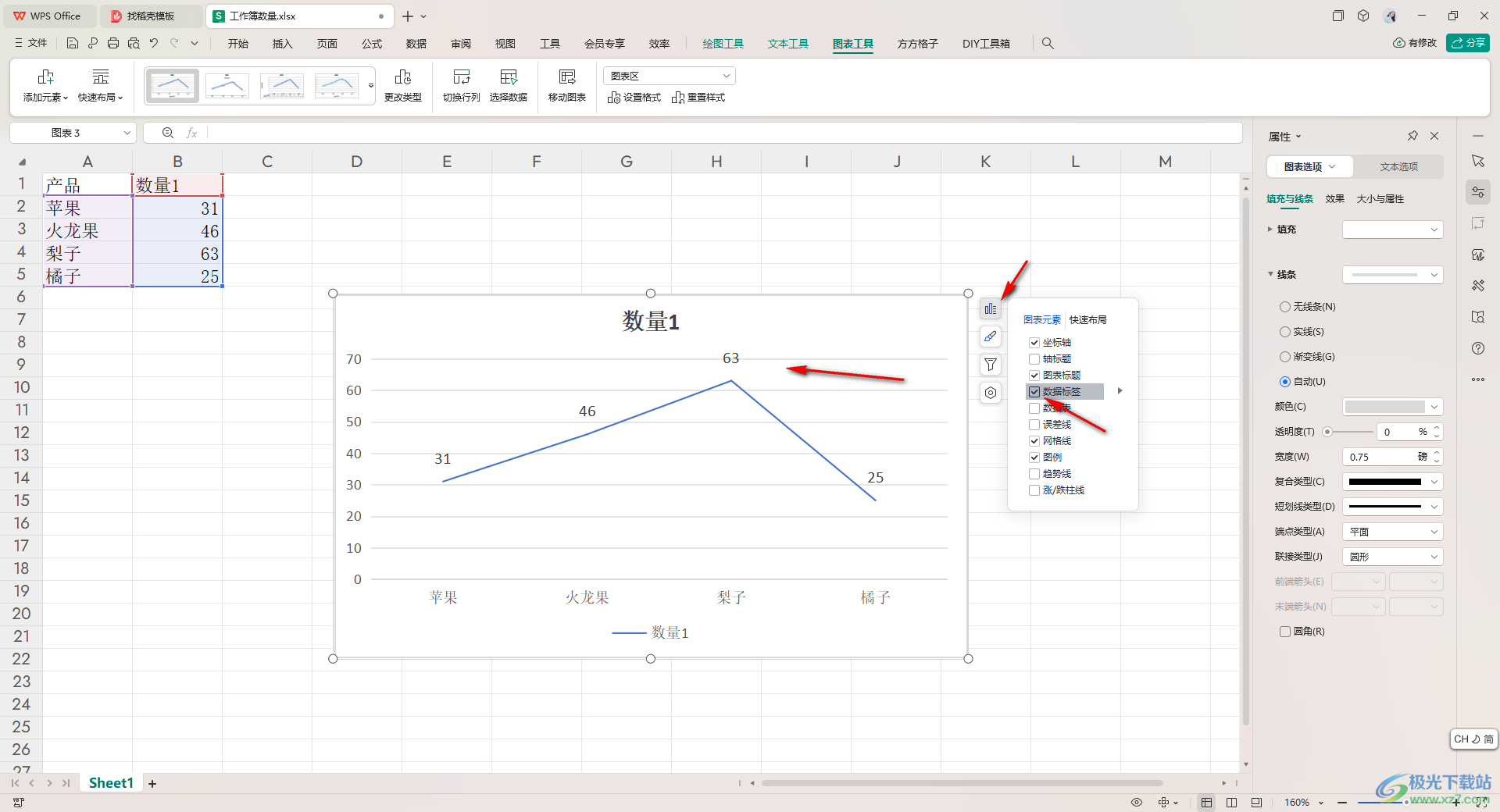The width and height of the screenshot is (1500, 812).
Task: Open the Join Type dropdown
Action: click(1392, 557)
